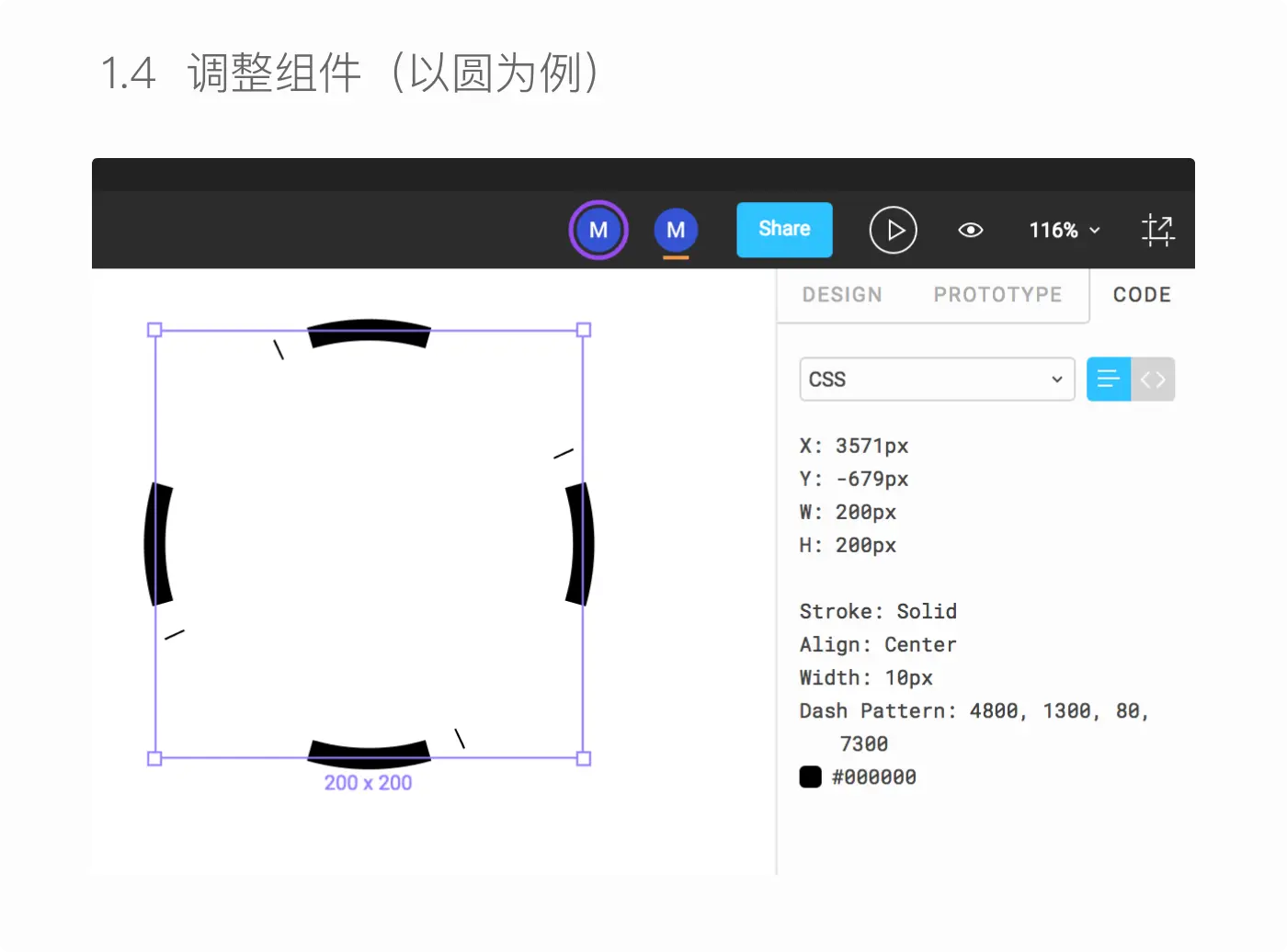Select the top thick arc stroke
The height and width of the screenshot is (952, 1287).
(369, 332)
